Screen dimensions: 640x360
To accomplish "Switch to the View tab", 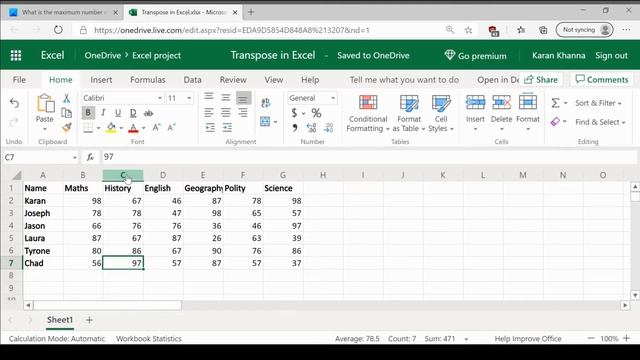I will pyautogui.click(x=273, y=80).
